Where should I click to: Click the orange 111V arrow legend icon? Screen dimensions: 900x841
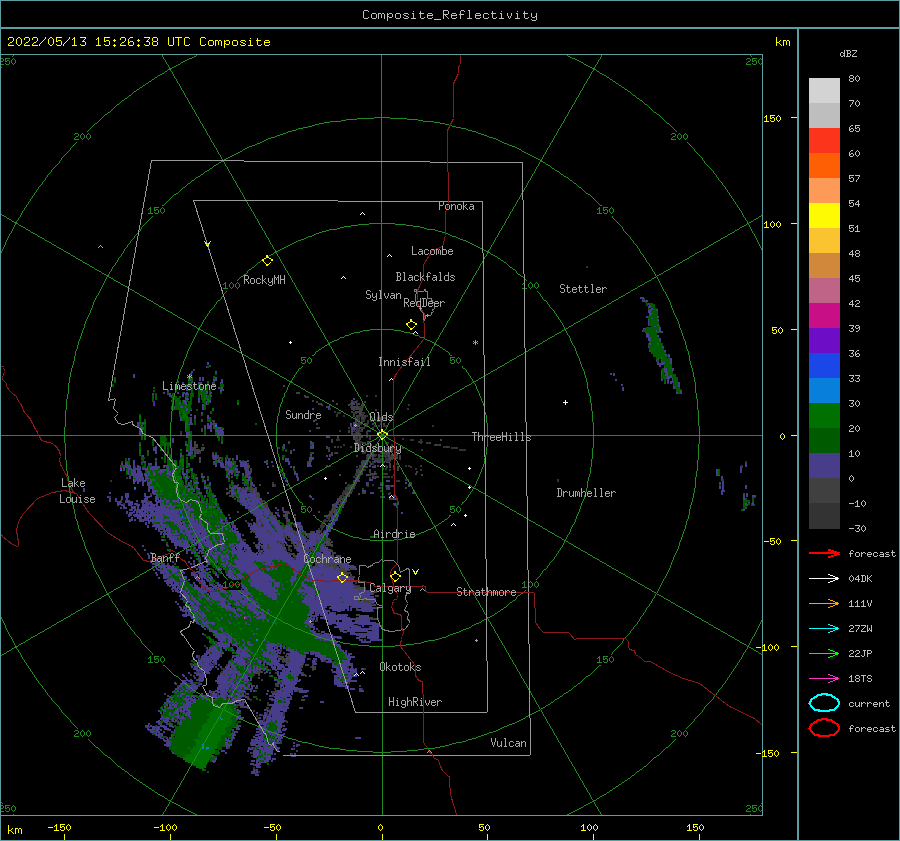(x=824, y=603)
